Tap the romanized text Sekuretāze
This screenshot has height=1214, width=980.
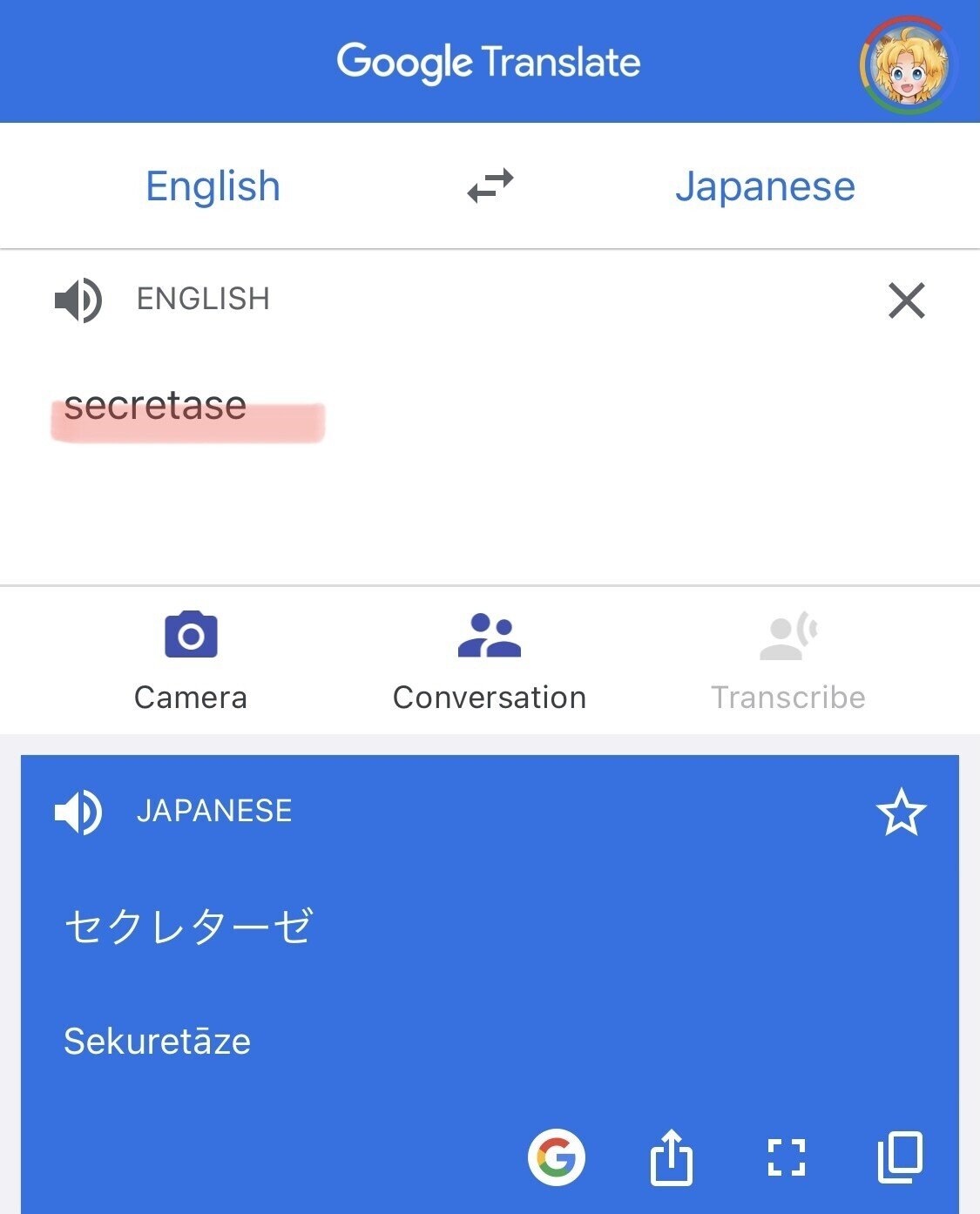[156, 1041]
